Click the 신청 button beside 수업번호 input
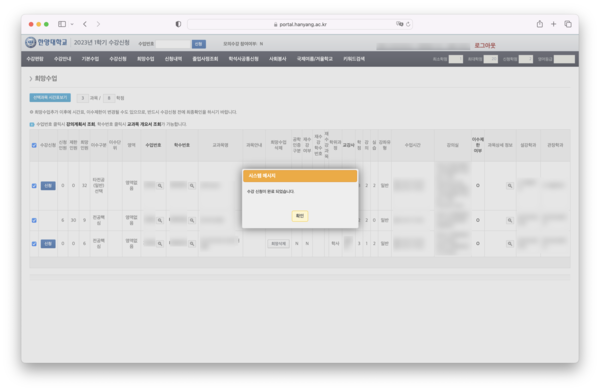 [199, 44]
